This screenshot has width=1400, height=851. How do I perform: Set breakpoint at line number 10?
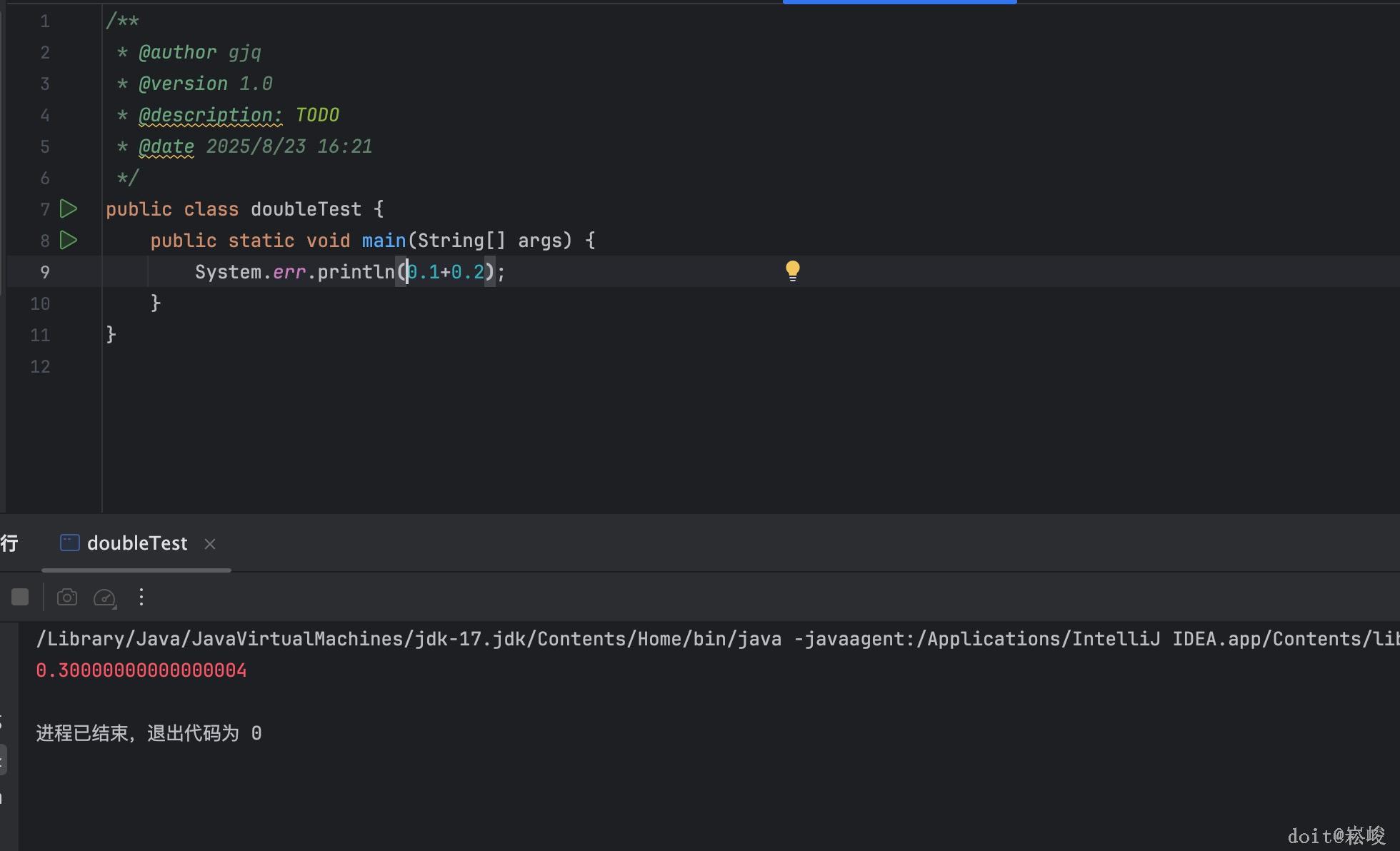pos(40,303)
